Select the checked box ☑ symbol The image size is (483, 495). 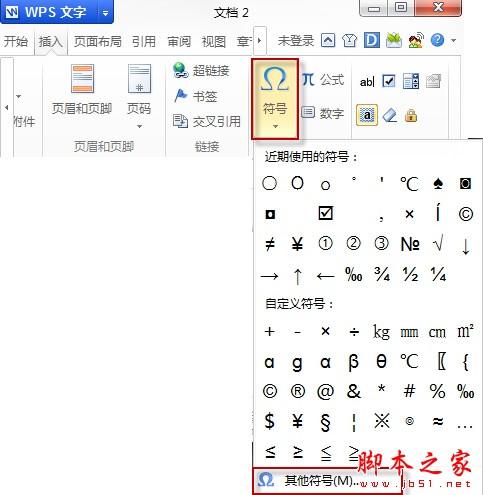click(325, 213)
